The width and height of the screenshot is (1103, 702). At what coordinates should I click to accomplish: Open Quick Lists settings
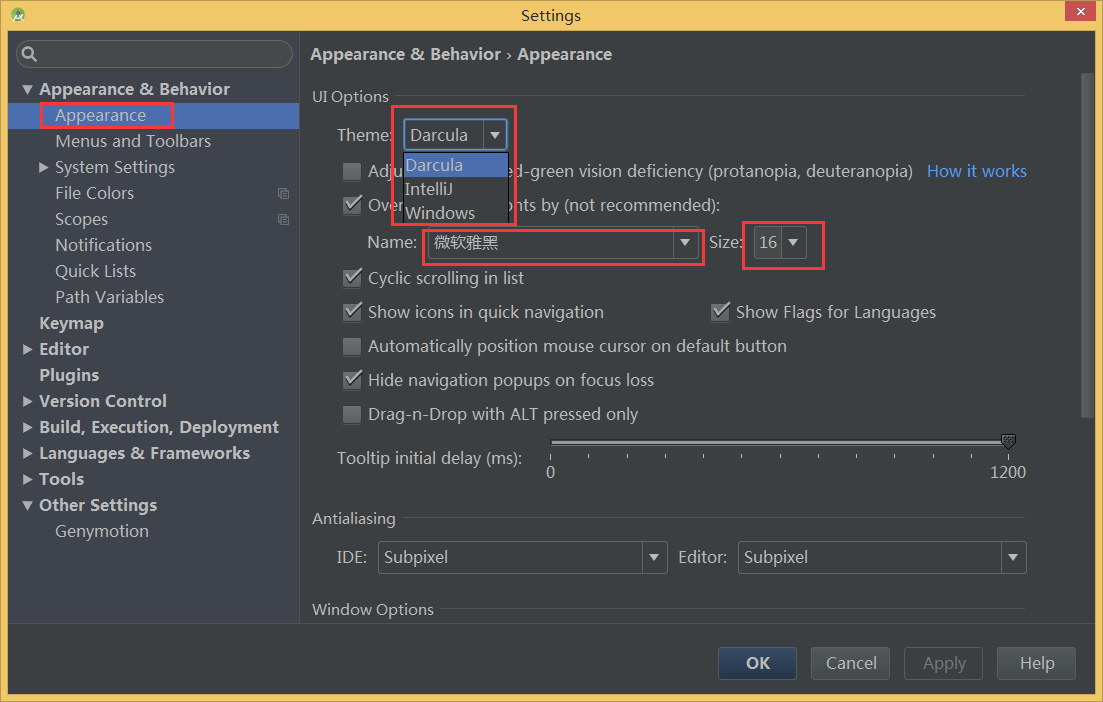coord(96,272)
